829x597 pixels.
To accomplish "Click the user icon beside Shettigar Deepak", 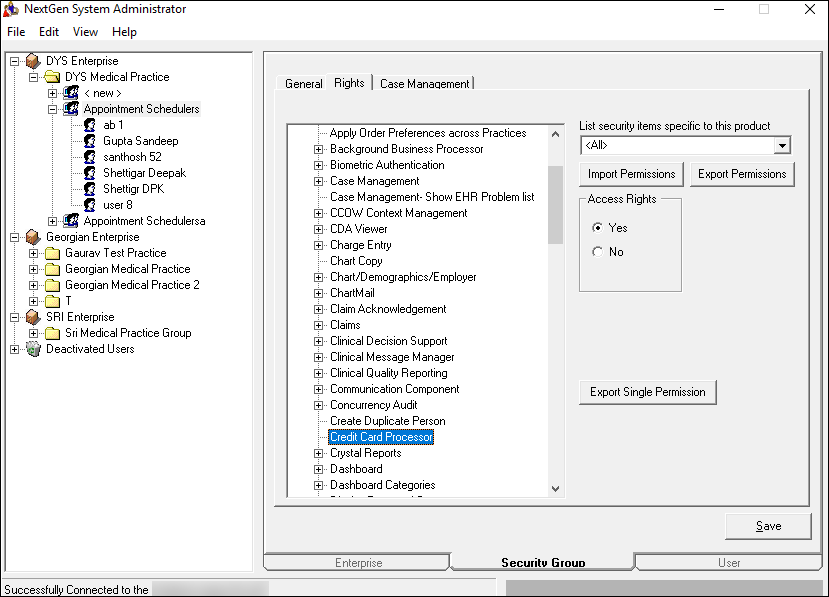I will pyautogui.click(x=90, y=173).
